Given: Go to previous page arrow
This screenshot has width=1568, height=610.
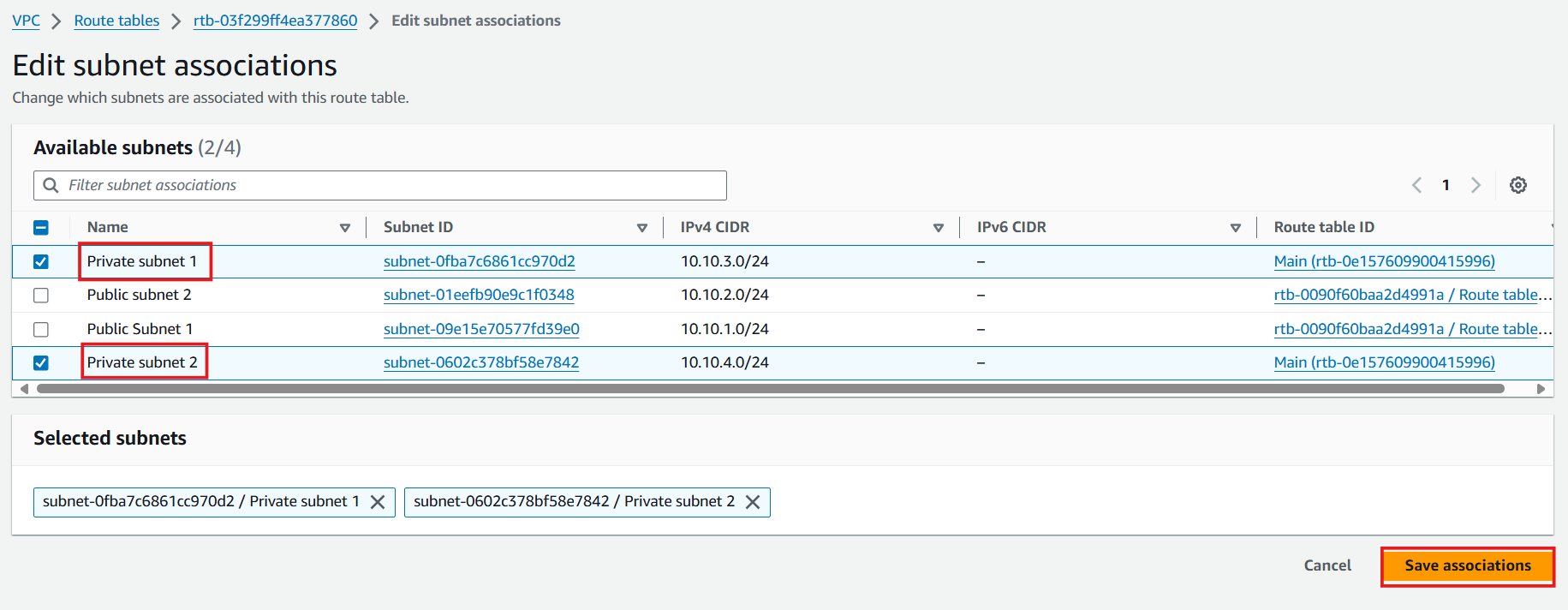Looking at the screenshot, I should pos(1416,185).
